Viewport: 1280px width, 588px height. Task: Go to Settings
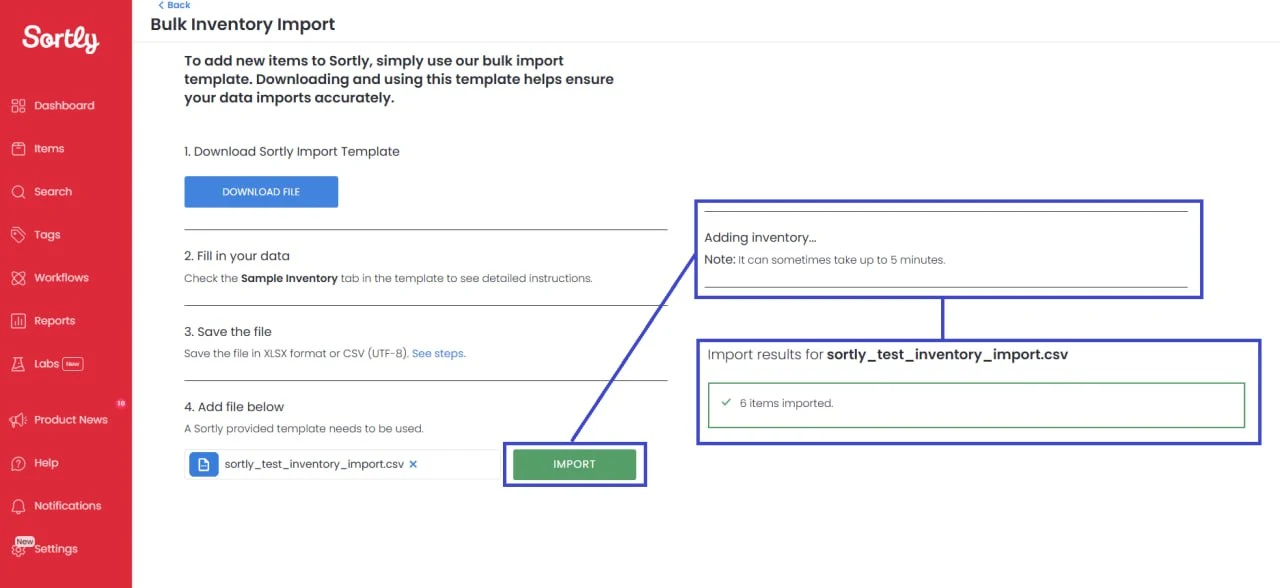pos(56,549)
